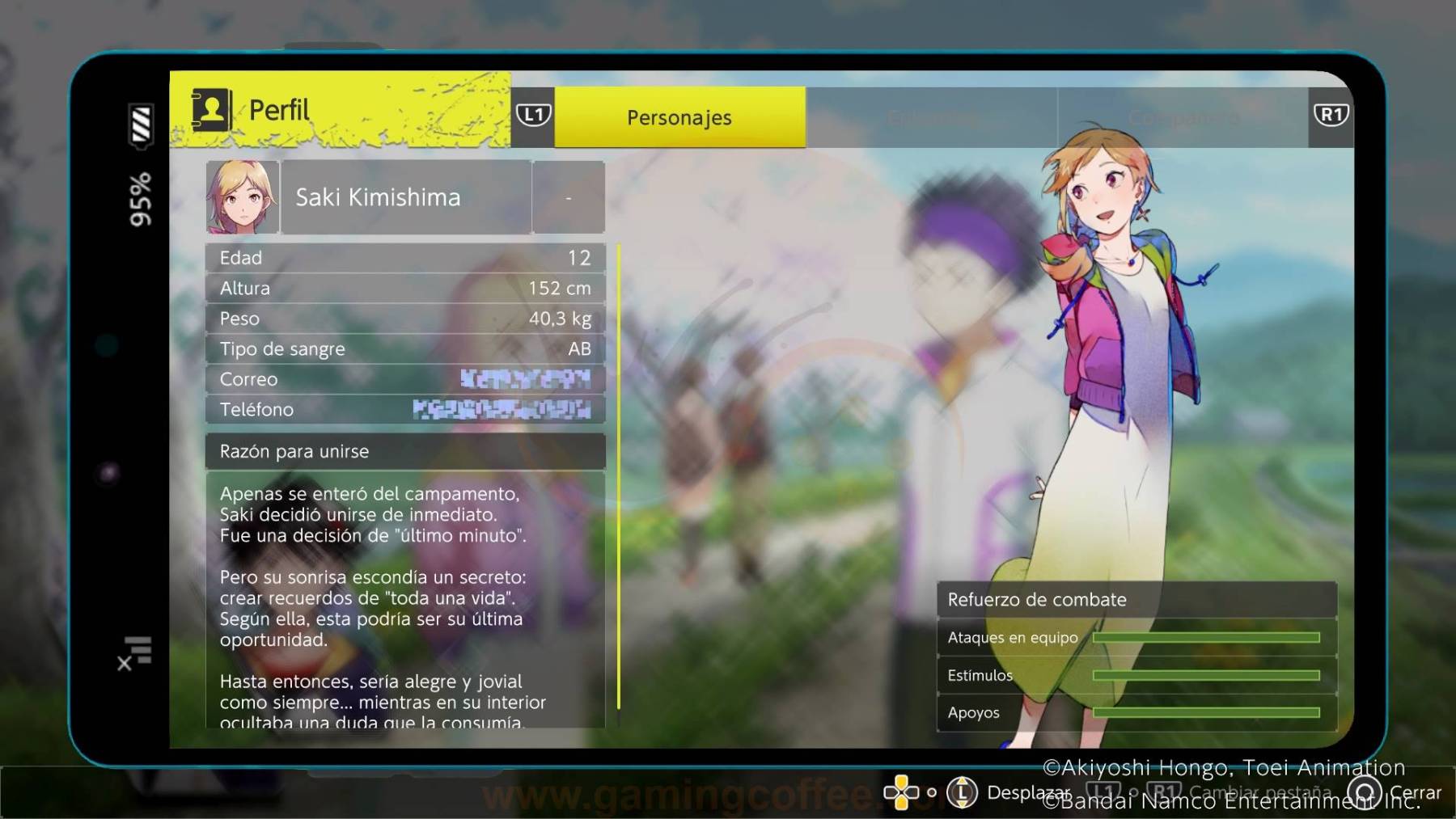
Task: Click the Cerrar circle button icon
Action: coord(1365,792)
